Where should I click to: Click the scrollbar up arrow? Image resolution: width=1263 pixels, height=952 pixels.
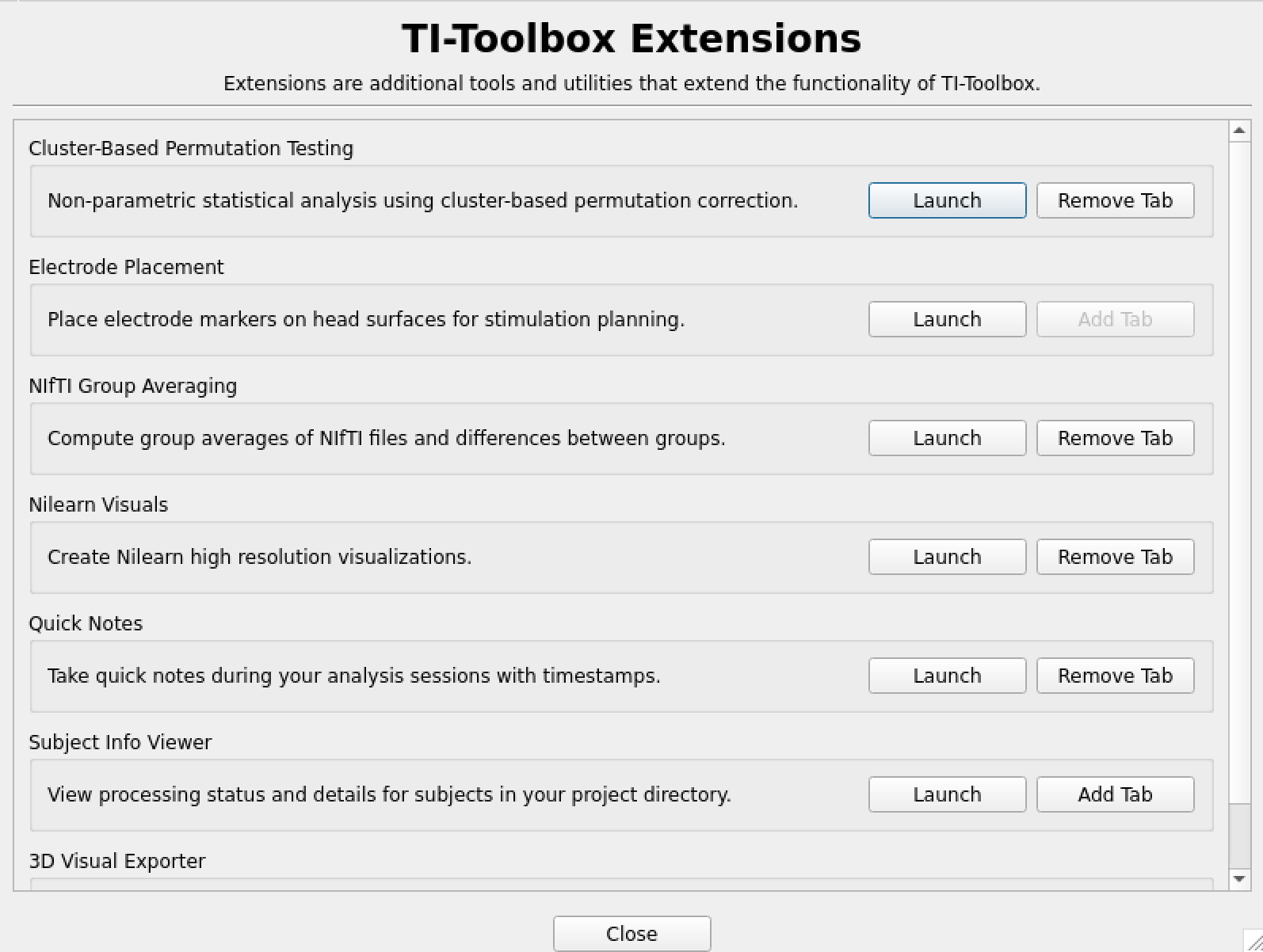coord(1238,129)
